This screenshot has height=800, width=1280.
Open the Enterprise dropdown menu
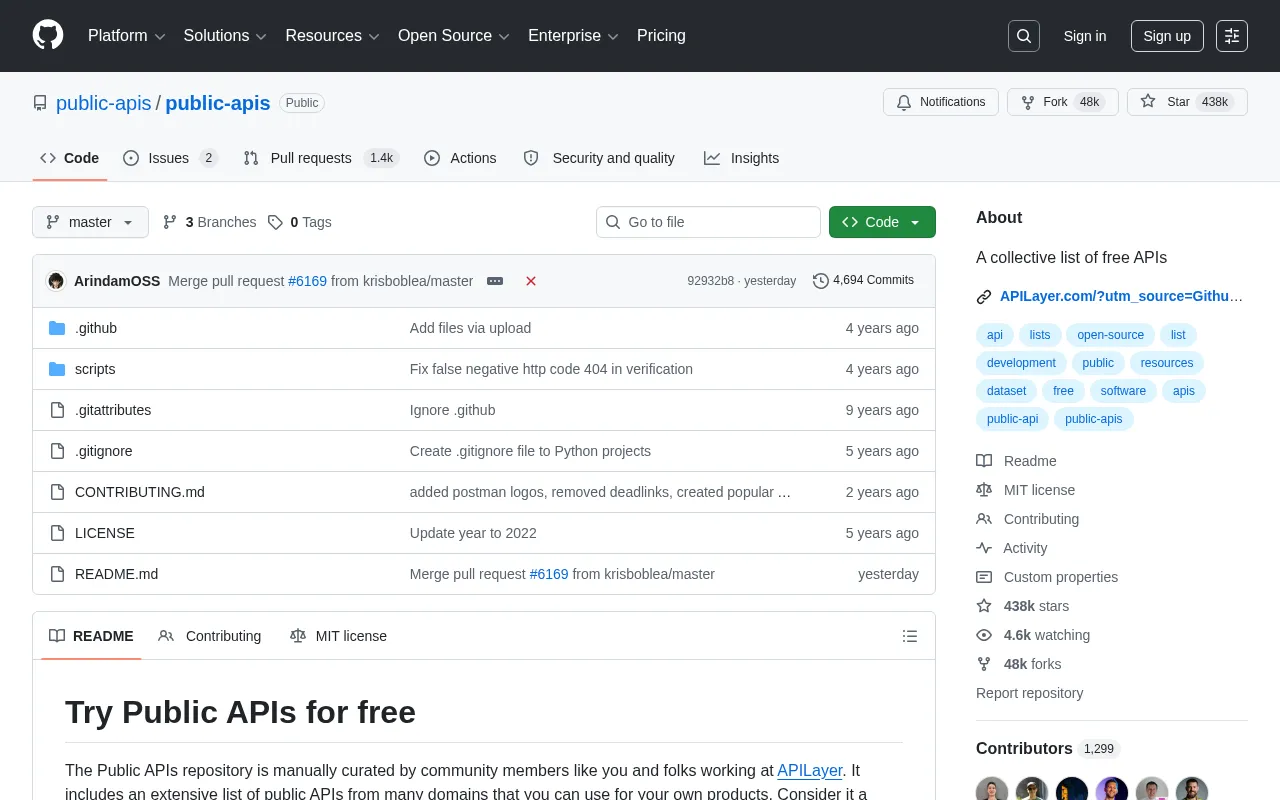[x=573, y=36]
